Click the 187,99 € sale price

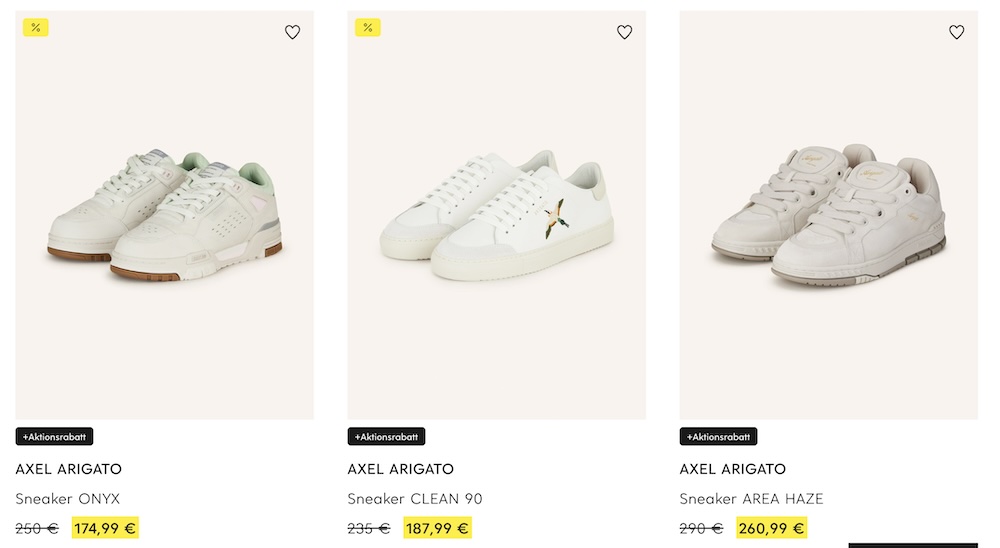(437, 528)
